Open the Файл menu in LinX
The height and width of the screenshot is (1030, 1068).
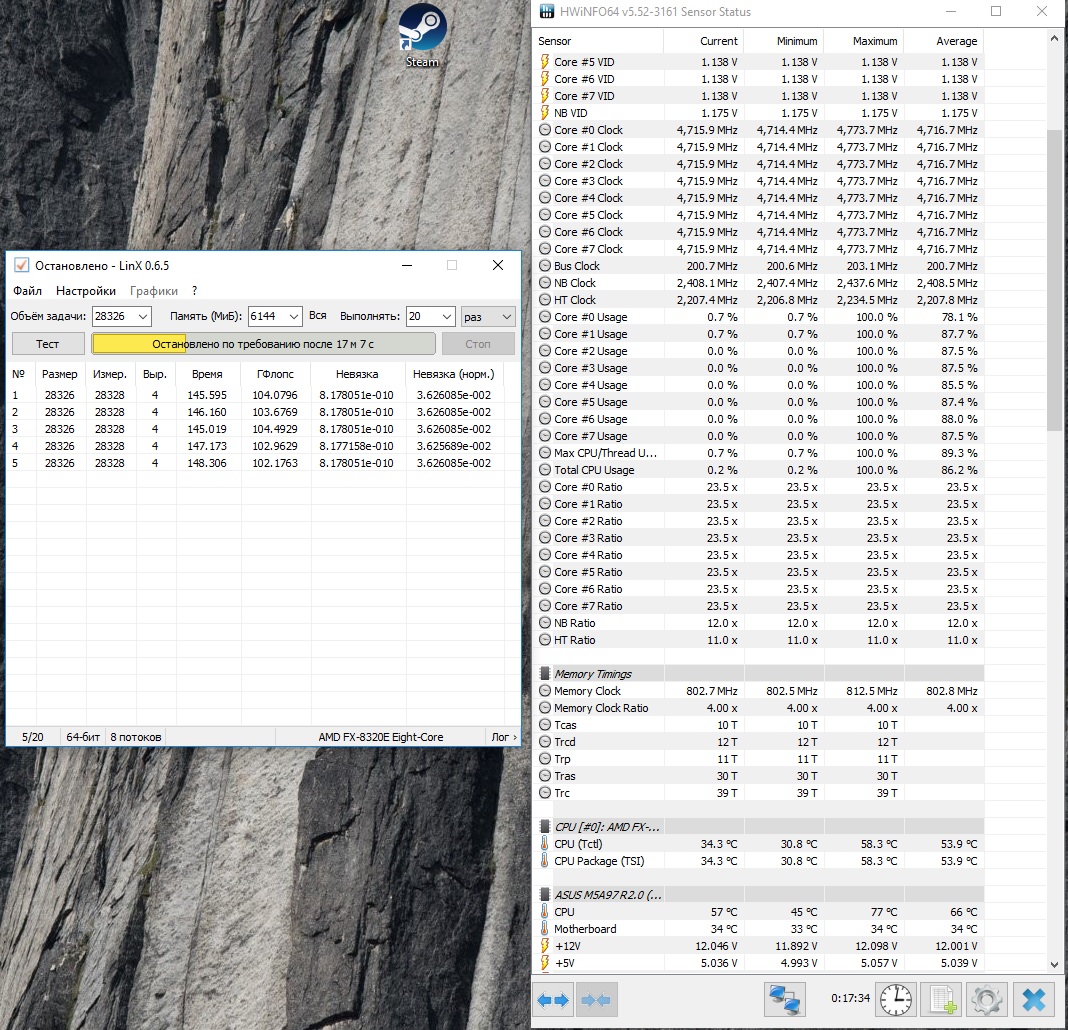(27, 291)
